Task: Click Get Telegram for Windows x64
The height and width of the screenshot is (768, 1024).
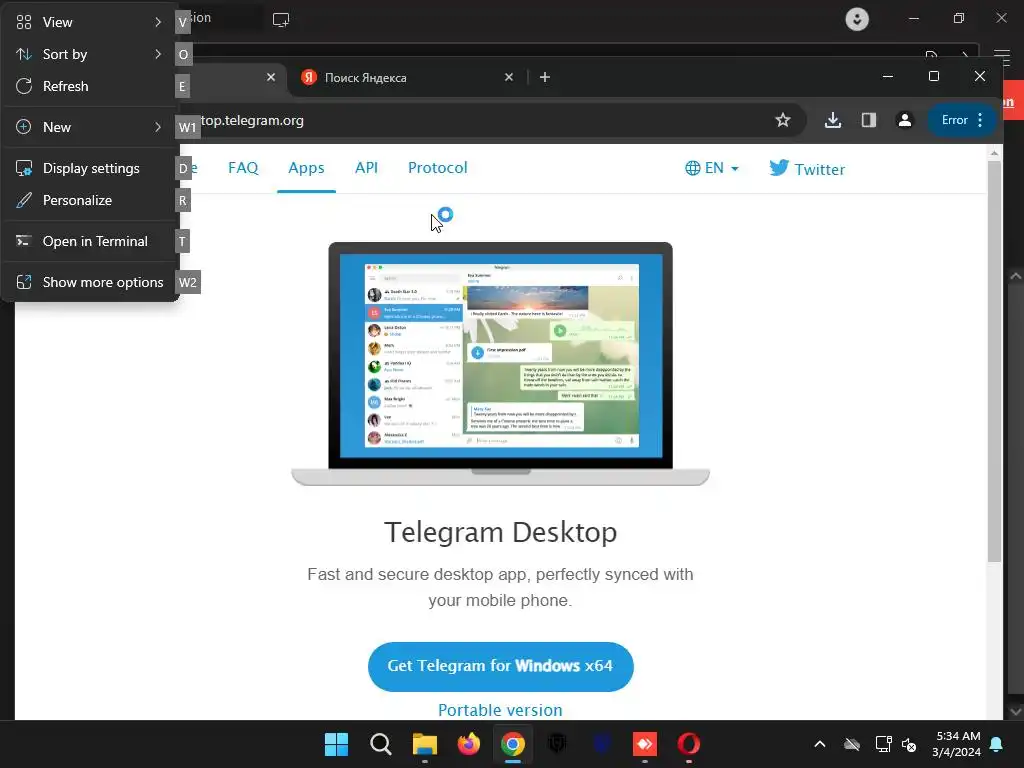Action: pos(501,666)
